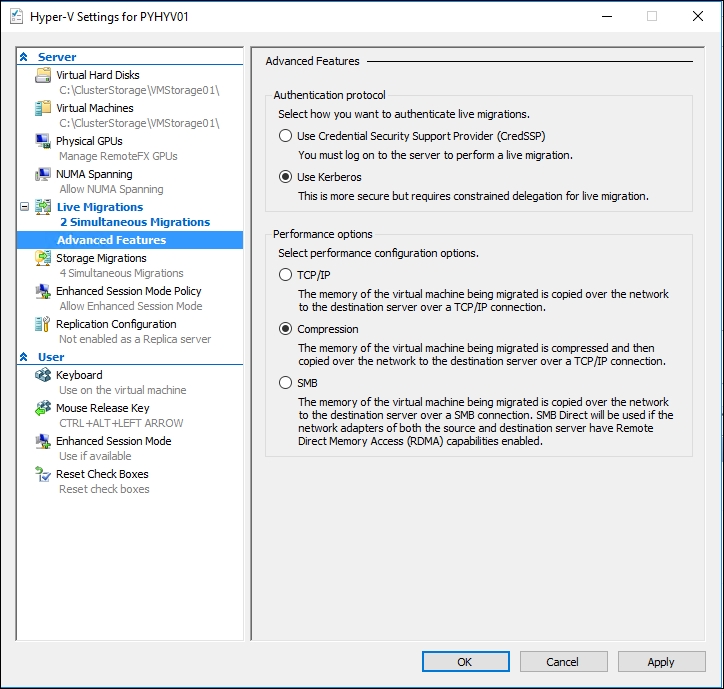Click the NUMA Spanning icon
Image resolution: width=724 pixels, height=689 pixels.
pos(43,174)
